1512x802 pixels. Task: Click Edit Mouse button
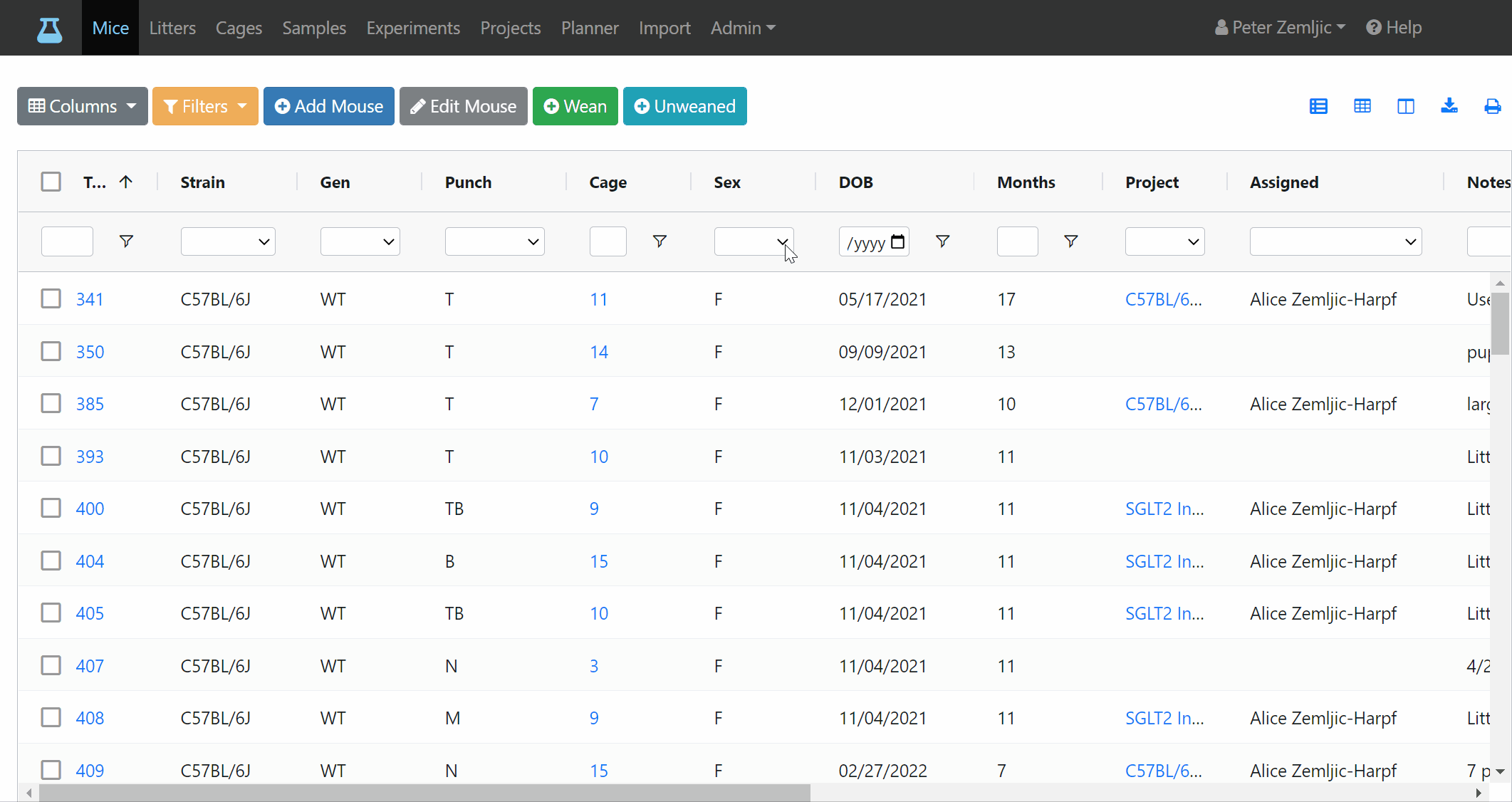[x=464, y=106]
